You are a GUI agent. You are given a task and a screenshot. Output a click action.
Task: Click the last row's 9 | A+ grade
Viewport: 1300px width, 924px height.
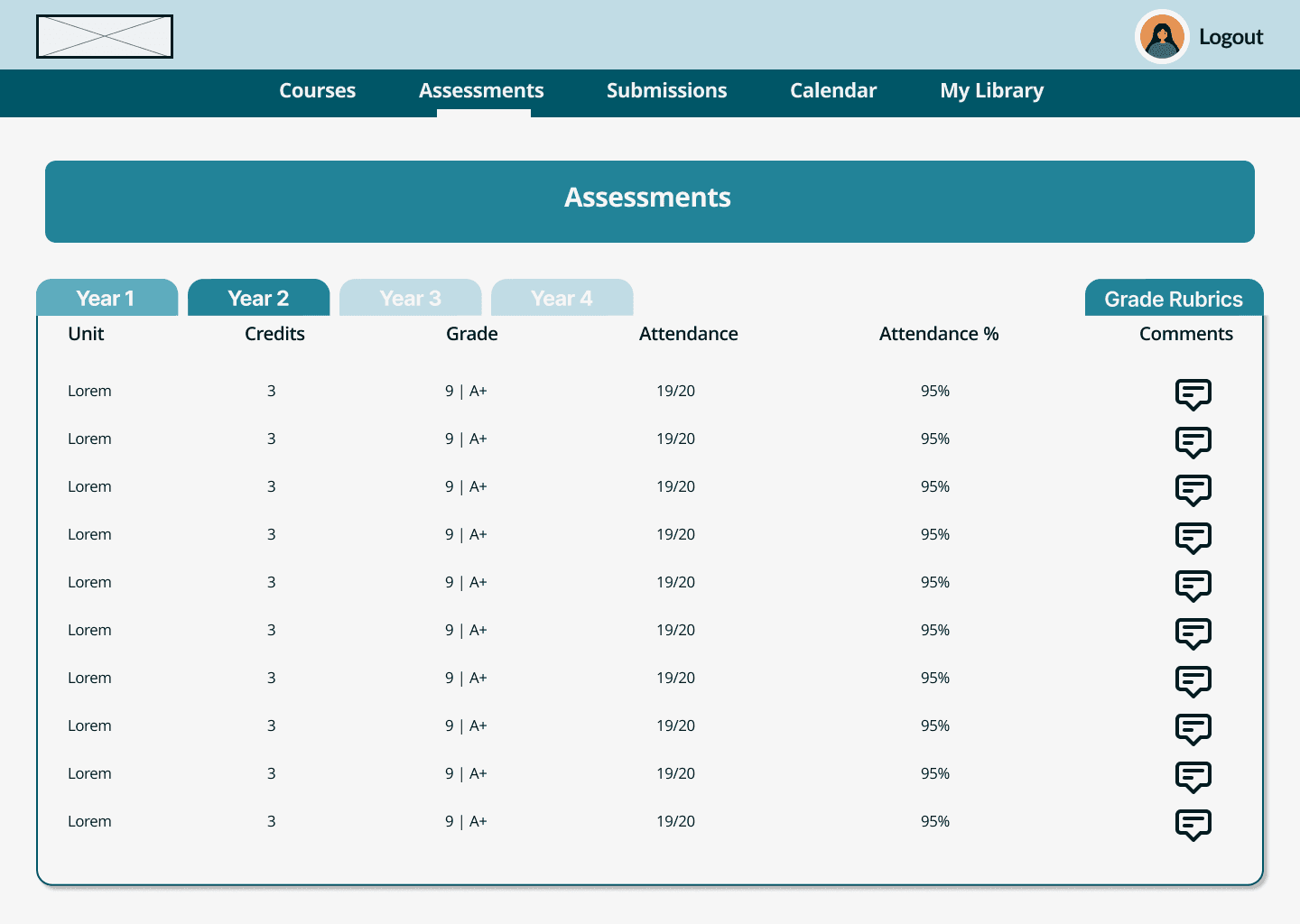tap(466, 821)
